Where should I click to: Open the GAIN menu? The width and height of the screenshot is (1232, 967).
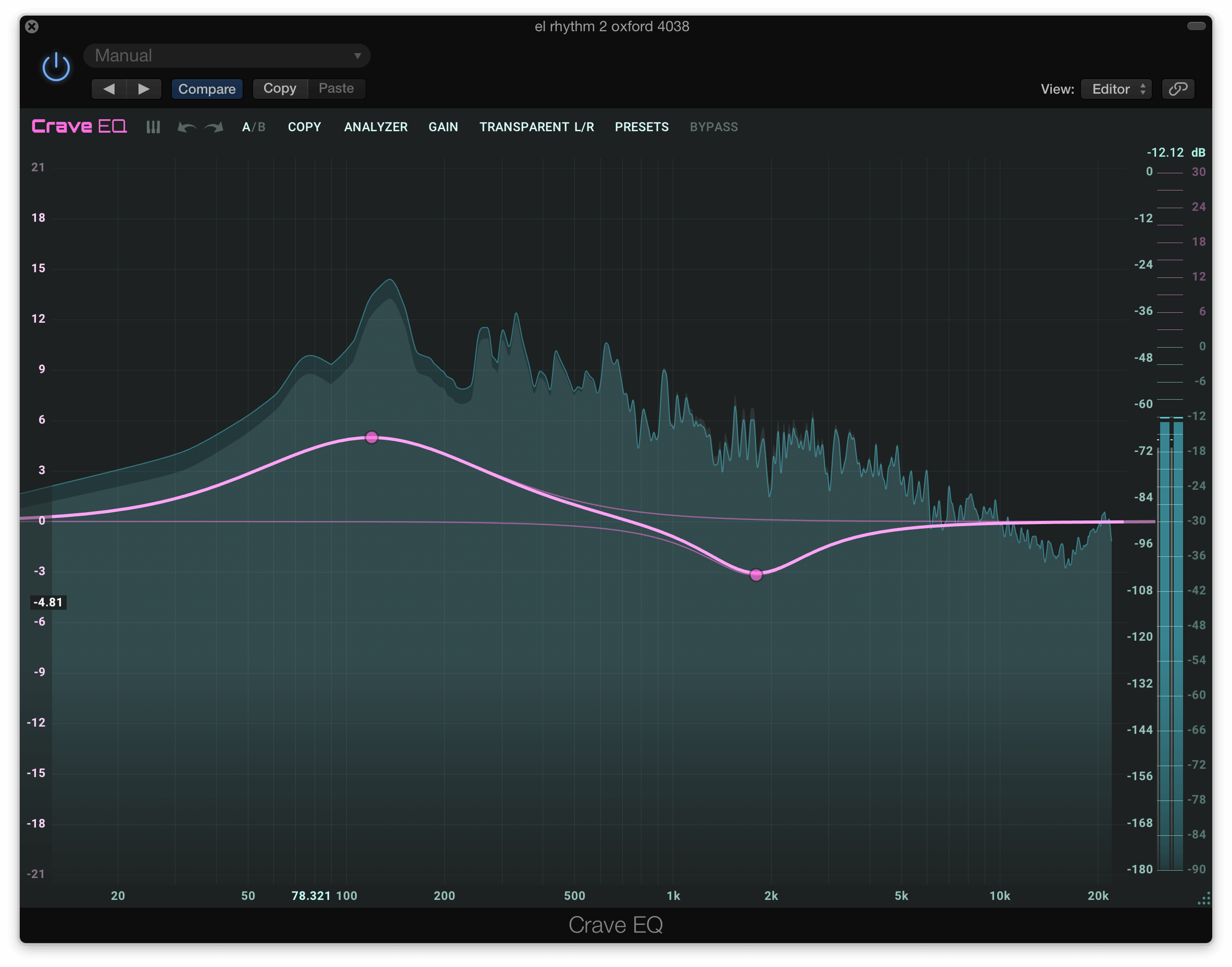coord(443,127)
